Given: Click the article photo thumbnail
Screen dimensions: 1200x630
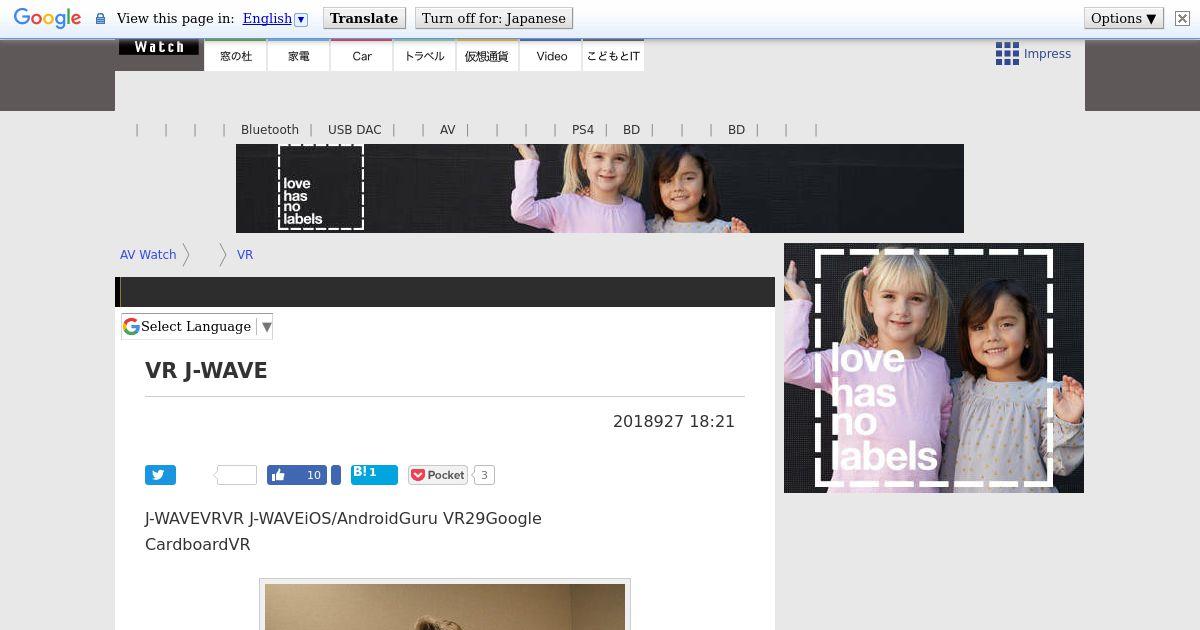Looking at the screenshot, I should (x=445, y=605).
